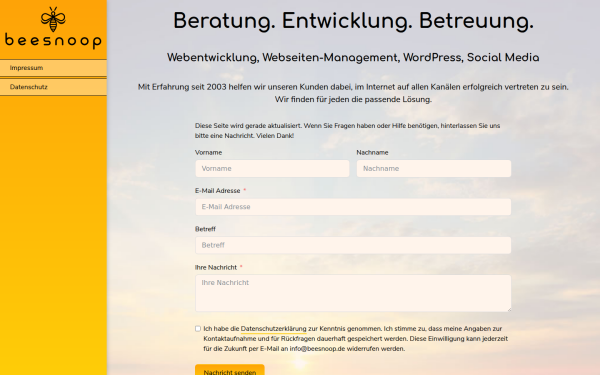Focus the Vorname input field
Viewport: 600px width, 375px height.
coord(272,168)
